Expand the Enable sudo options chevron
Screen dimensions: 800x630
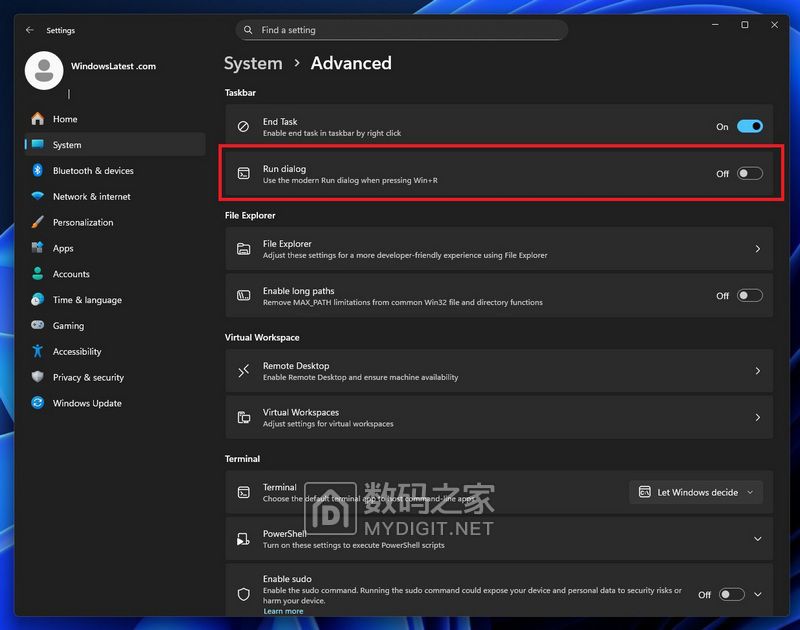tap(758, 594)
